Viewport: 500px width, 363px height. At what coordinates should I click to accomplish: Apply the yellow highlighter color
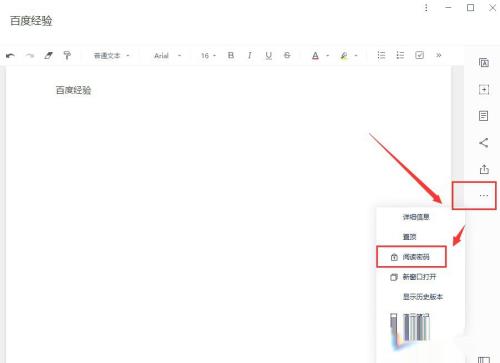click(344, 56)
